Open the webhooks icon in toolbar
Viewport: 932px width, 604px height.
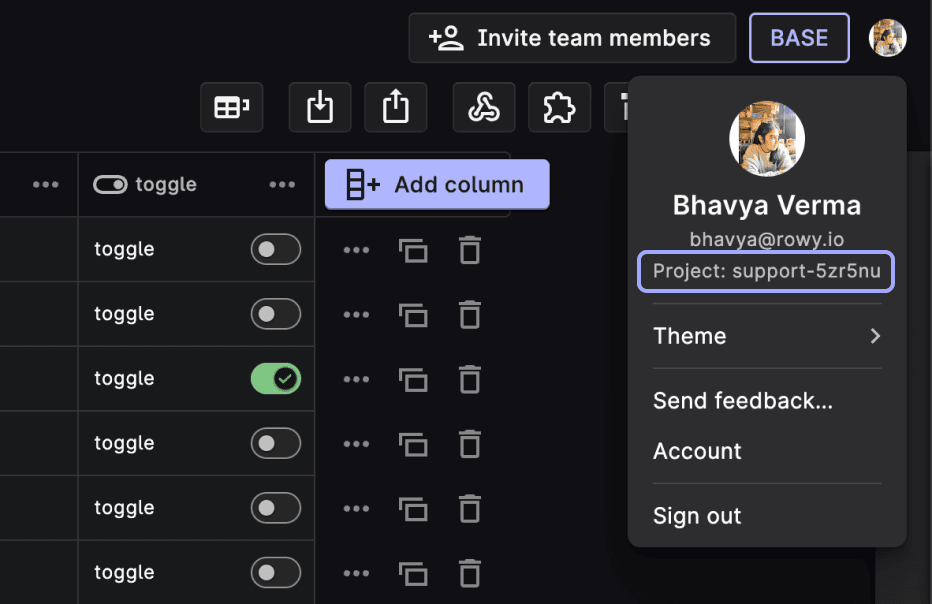(x=484, y=107)
